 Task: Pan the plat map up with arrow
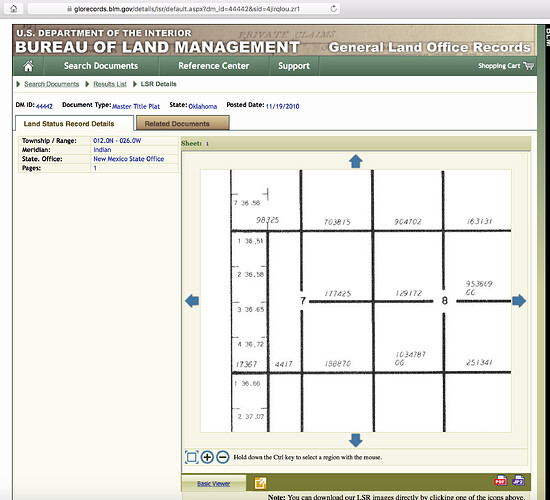tap(356, 161)
